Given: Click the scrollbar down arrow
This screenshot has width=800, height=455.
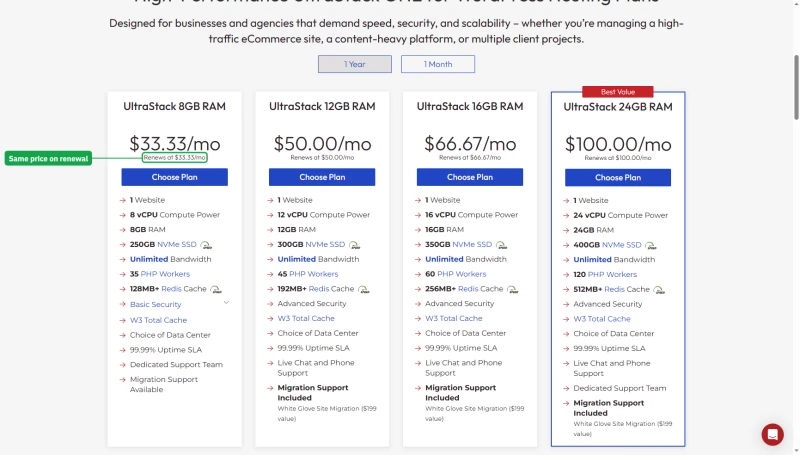Looking at the screenshot, I should [796, 451].
